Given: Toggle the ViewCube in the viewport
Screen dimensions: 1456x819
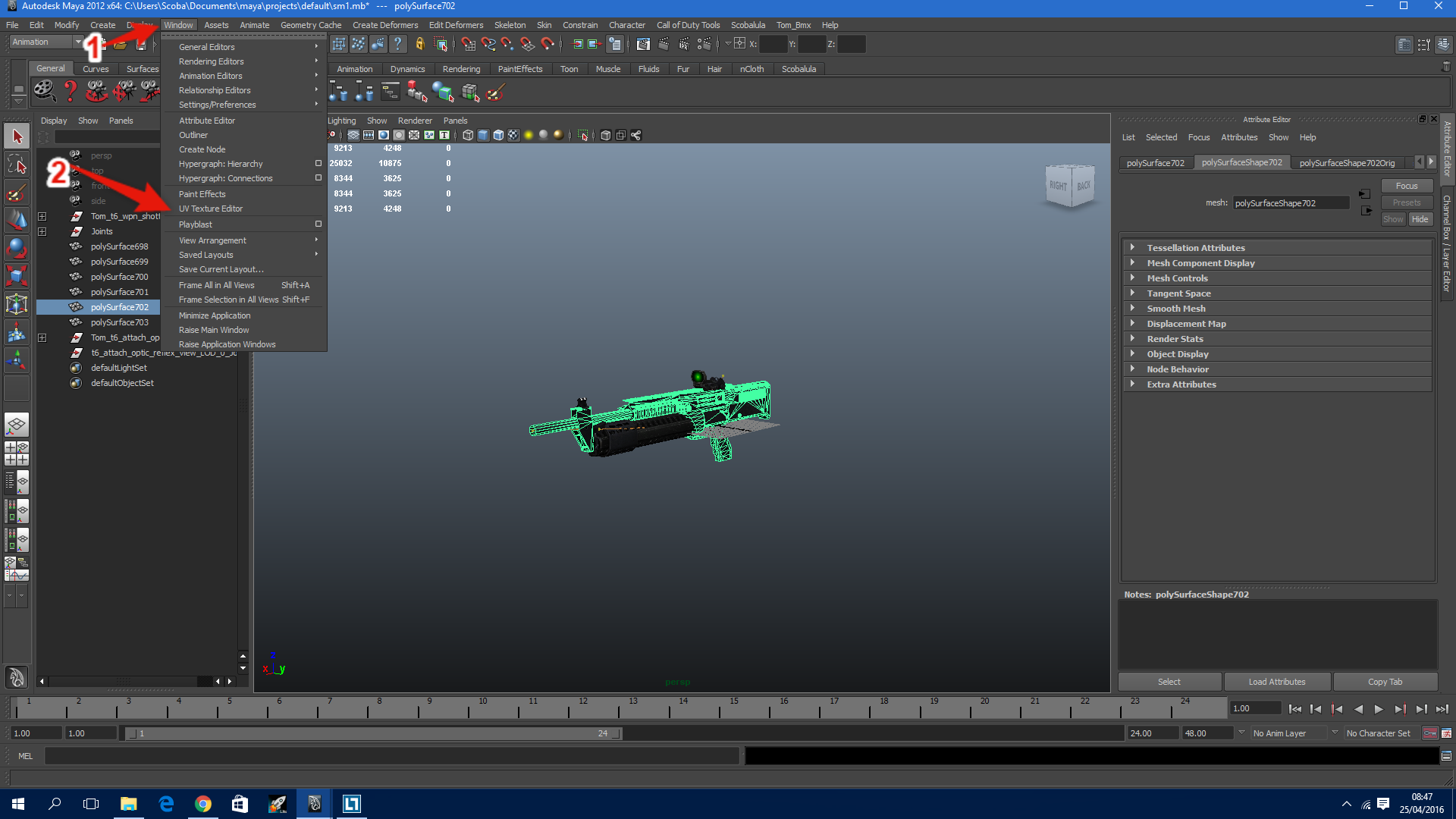Looking at the screenshot, I should coord(1071,185).
